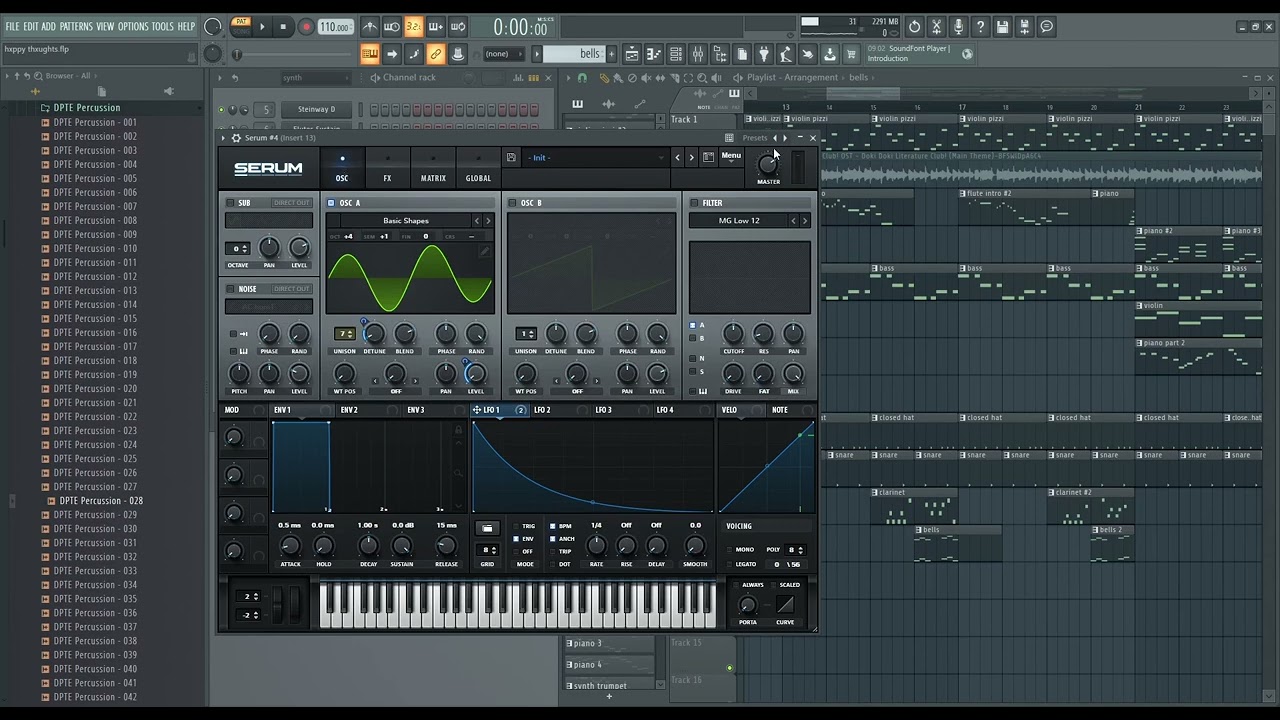Click the stop button in the transport bar
Viewport: 1280px width, 720px height.
coord(283,27)
